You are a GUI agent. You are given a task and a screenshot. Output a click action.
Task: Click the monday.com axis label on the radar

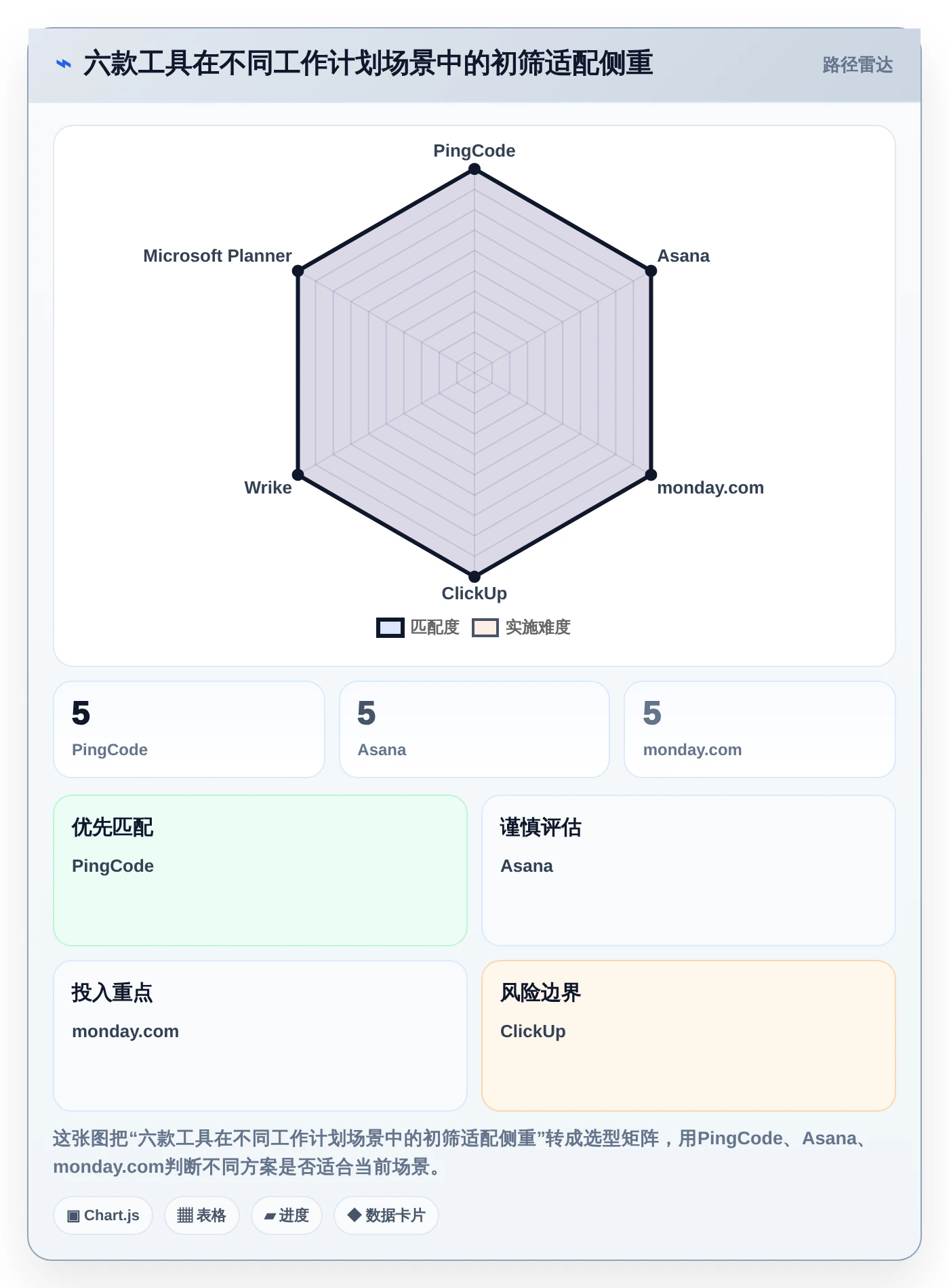coord(710,487)
